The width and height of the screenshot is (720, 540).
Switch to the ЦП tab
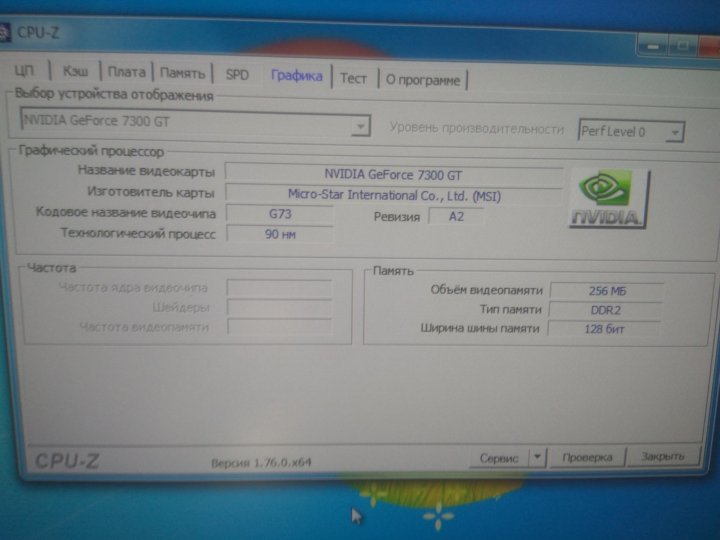(25, 73)
